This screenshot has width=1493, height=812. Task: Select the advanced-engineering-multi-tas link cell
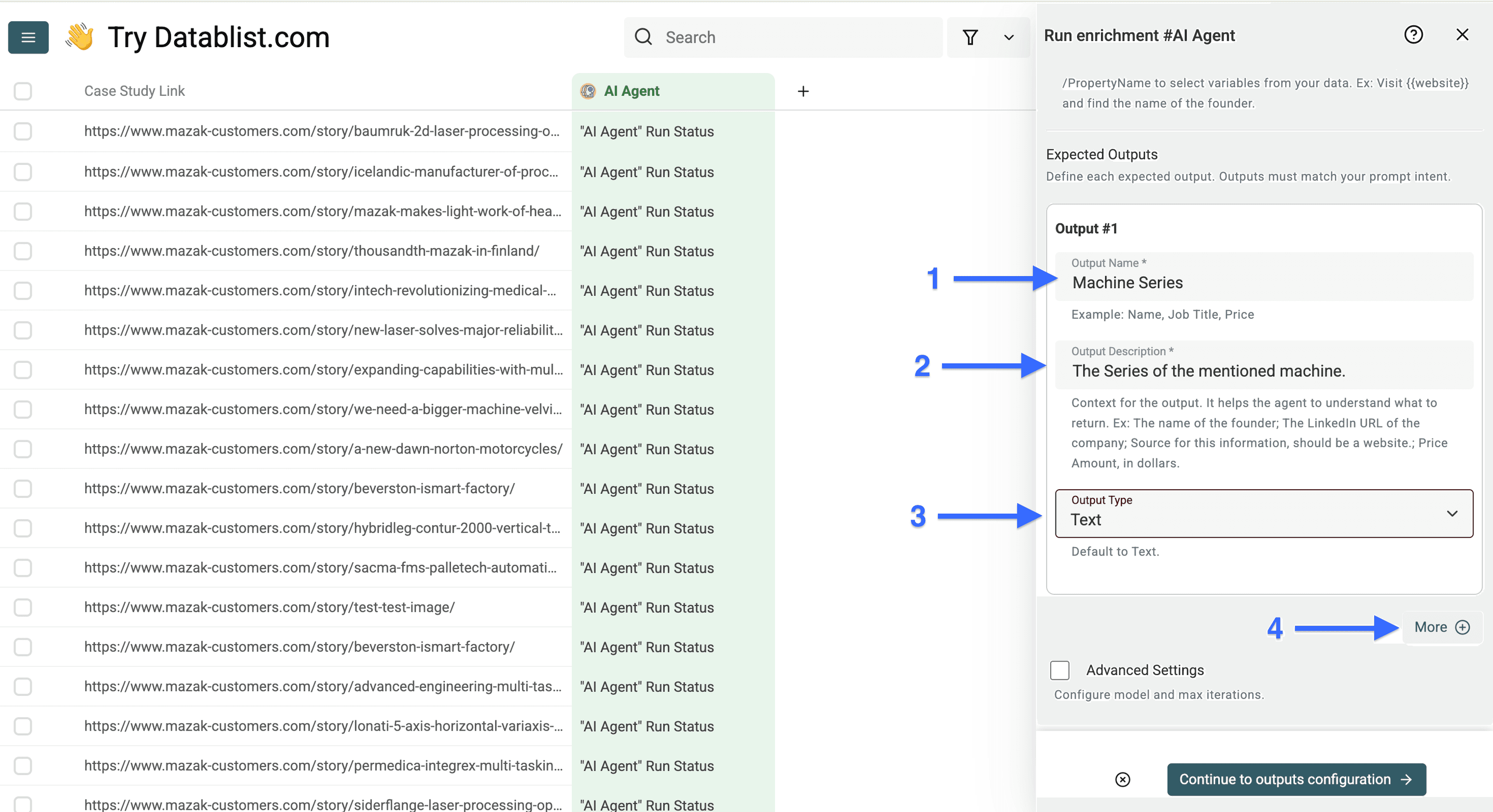click(x=323, y=686)
